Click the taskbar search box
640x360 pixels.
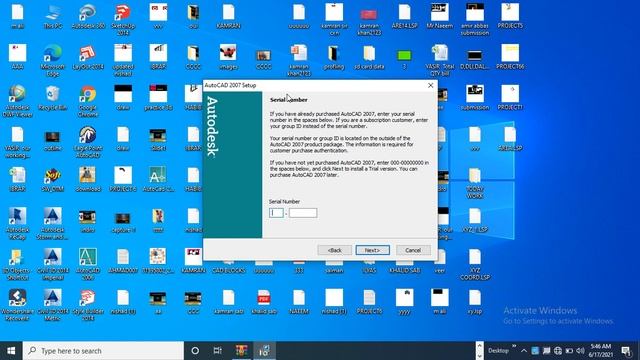click(103, 351)
